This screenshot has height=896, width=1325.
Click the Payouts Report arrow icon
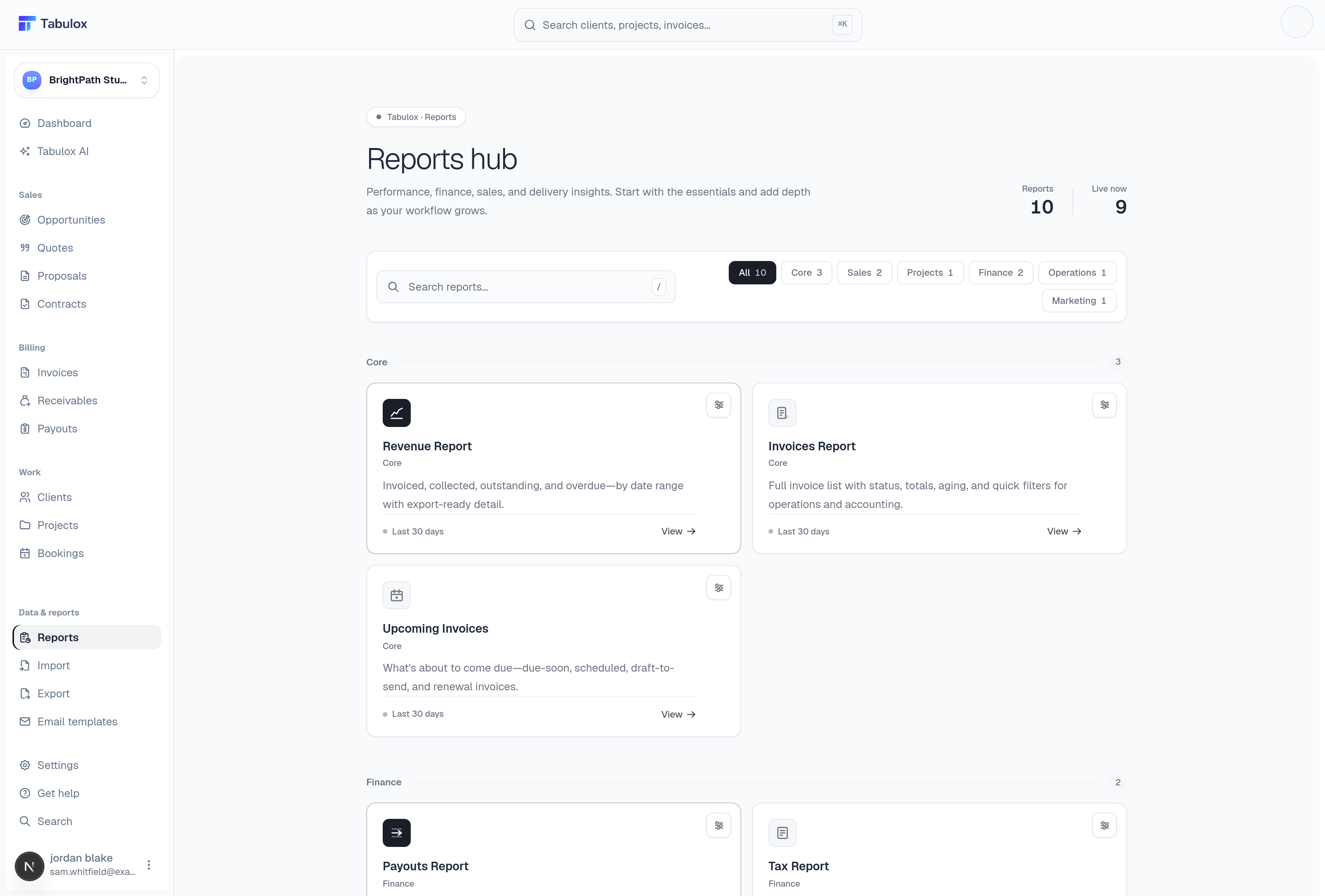point(396,833)
